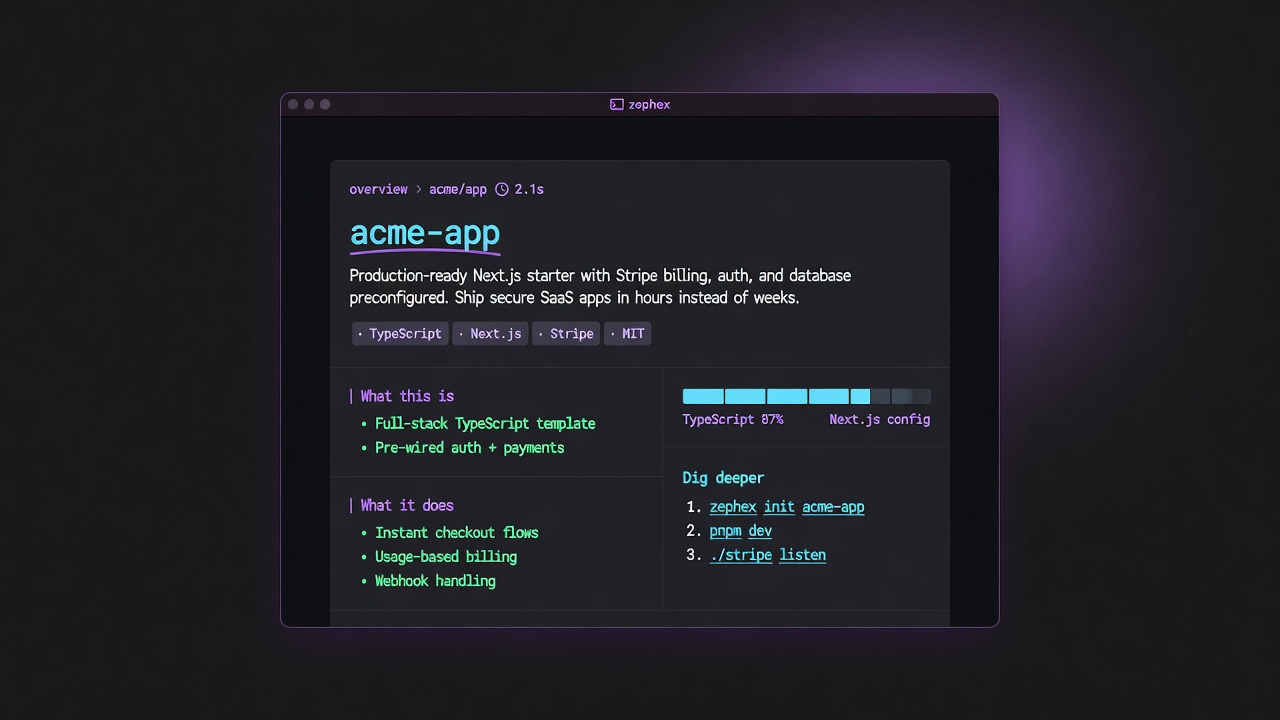Screen dimensions: 1280x720
Task: Click "Webhook handling" bullet
Action: pyautogui.click(x=435, y=581)
